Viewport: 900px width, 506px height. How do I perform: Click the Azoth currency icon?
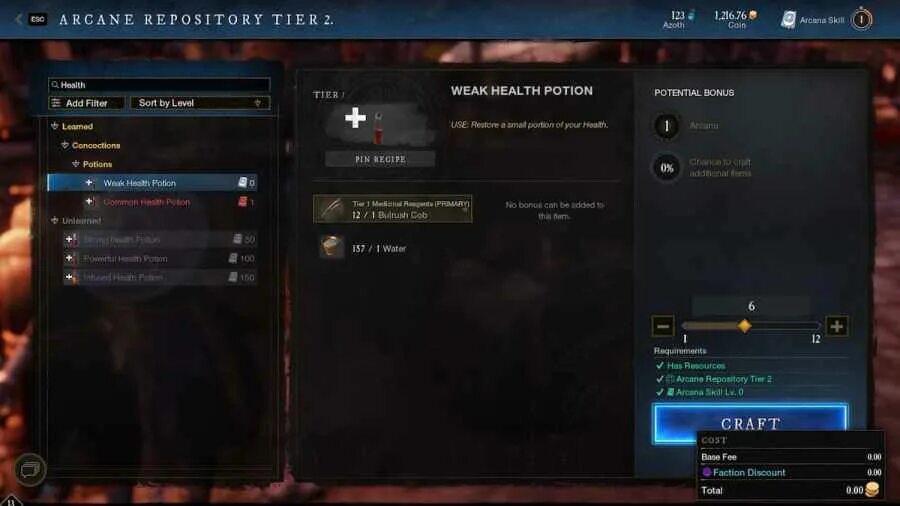(692, 15)
